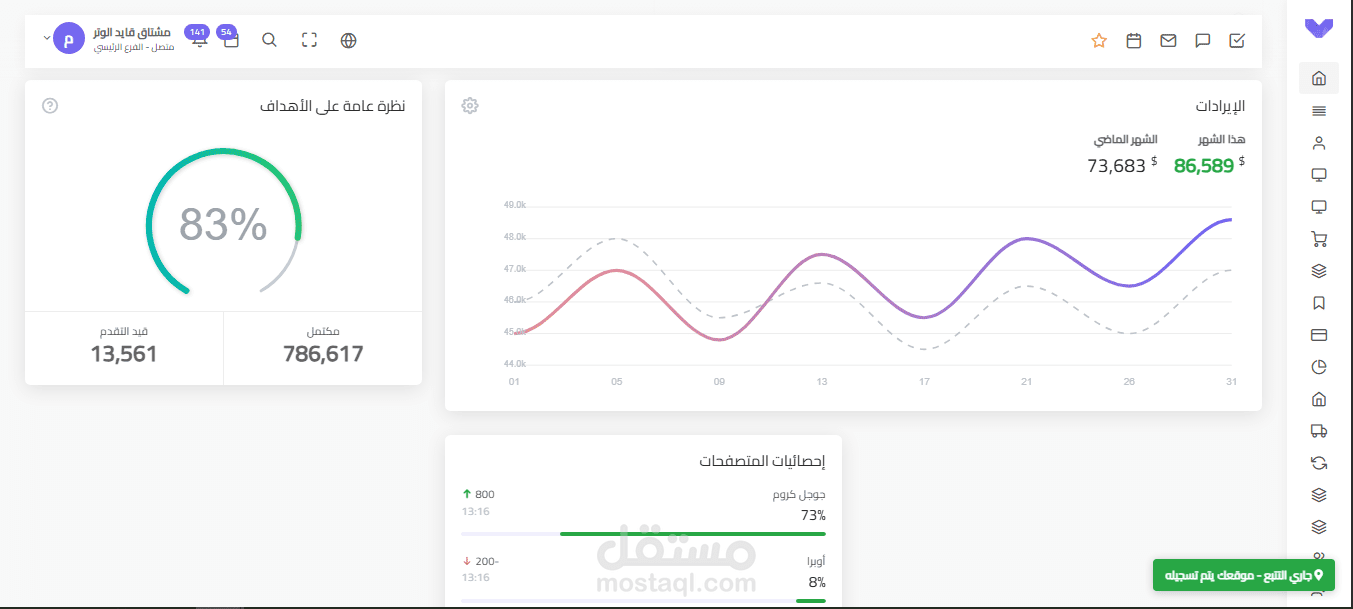Open the search magnifier icon
Image resolution: width=1353 pixels, height=609 pixels.
[x=269, y=40]
